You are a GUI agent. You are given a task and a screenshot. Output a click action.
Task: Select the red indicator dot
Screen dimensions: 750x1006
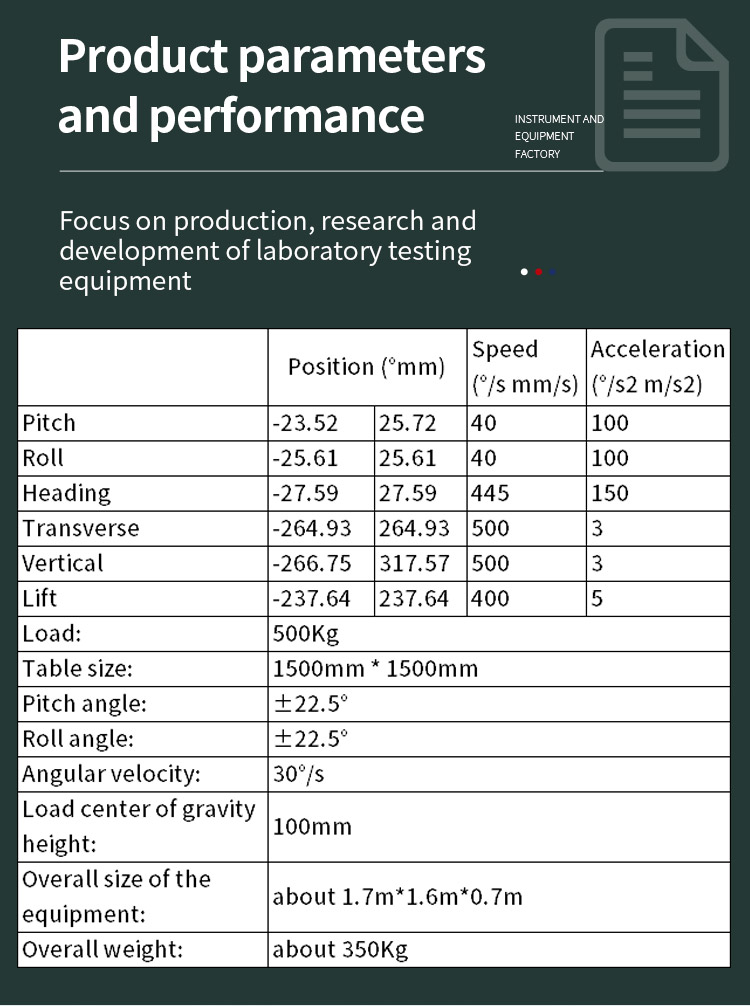click(538, 272)
